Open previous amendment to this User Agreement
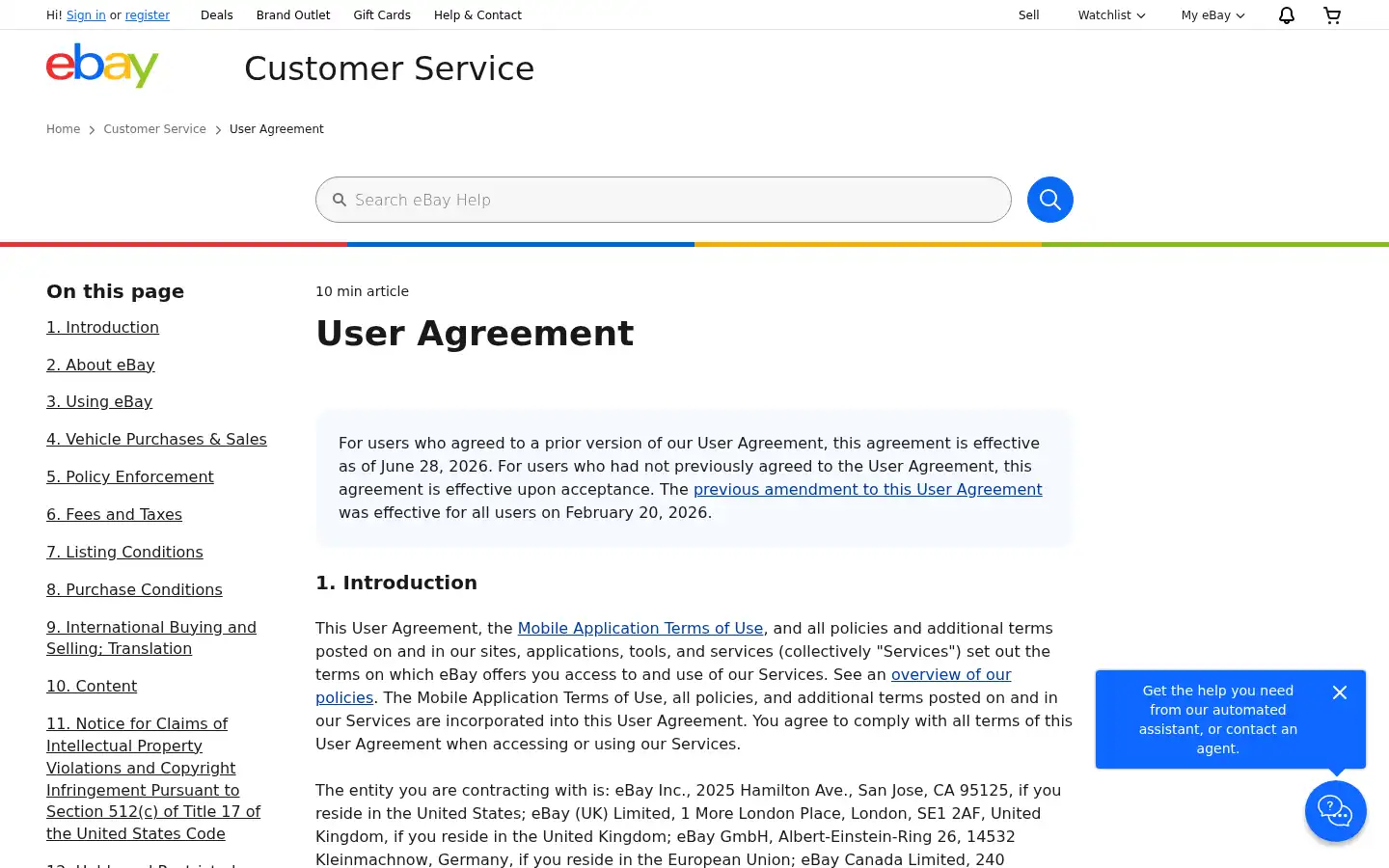The width and height of the screenshot is (1389, 868). pyautogui.click(x=867, y=490)
